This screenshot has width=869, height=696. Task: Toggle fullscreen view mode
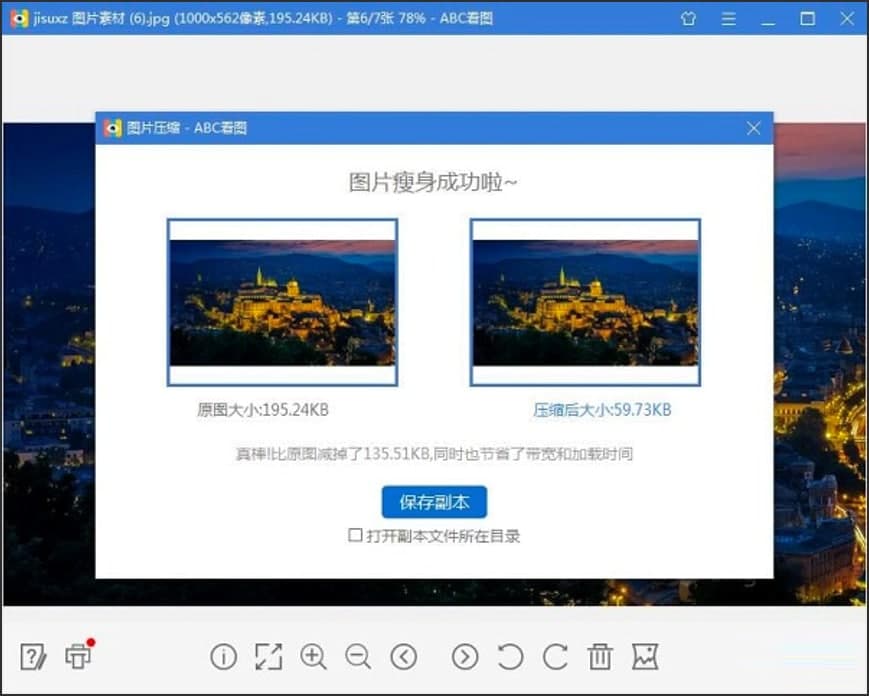pyautogui.click(x=268, y=657)
